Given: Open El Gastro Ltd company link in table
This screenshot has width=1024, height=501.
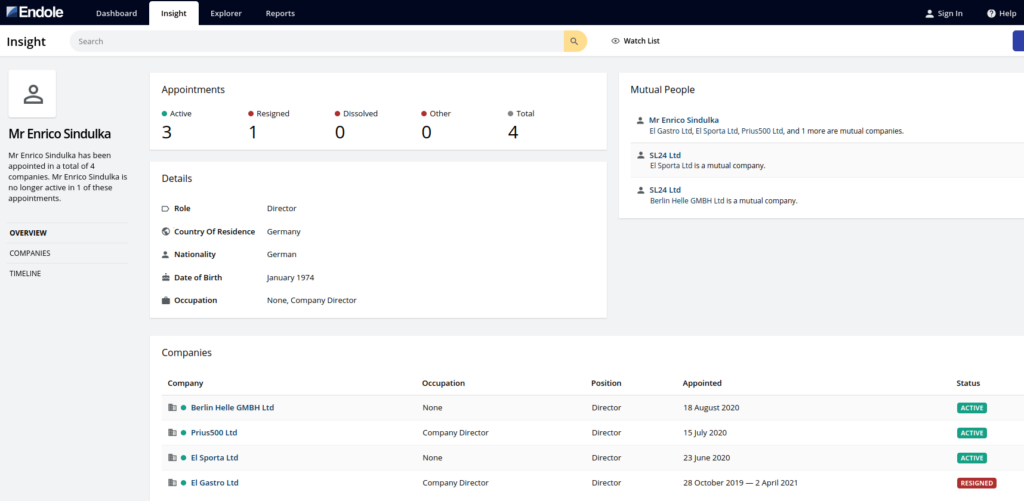Looking at the screenshot, I should 215,483.
